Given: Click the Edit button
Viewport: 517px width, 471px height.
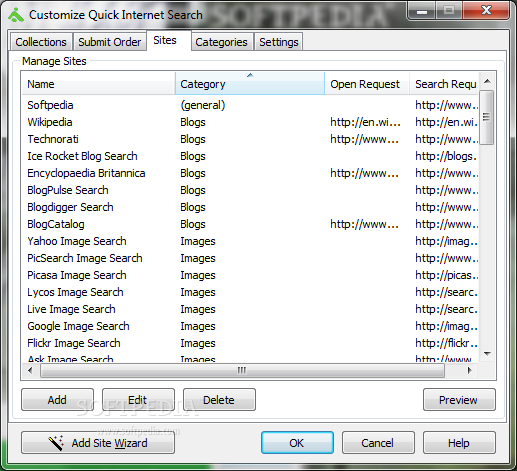Looking at the screenshot, I should 138,400.
